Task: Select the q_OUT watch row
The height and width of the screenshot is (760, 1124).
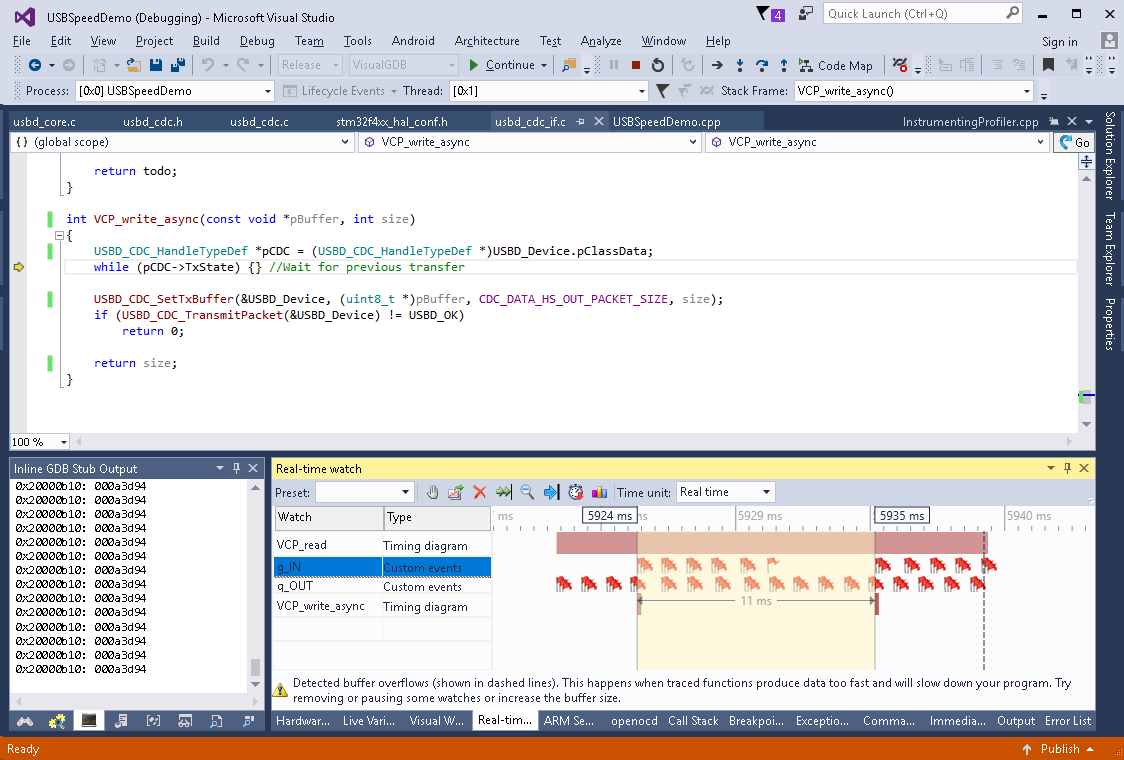Action: pyautogui.click(x=383, y=586)
